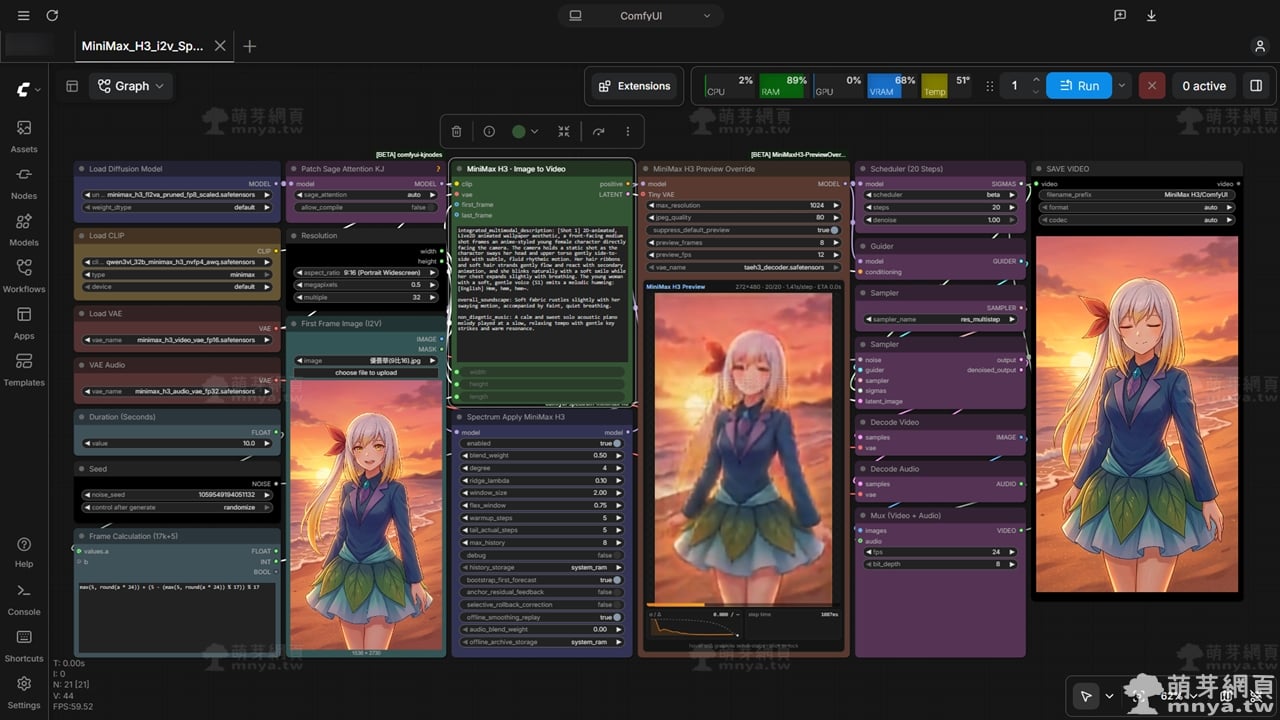The height and width of the screenshot is (720, 1280).
Task: Open the aspect_ratio combo in Resolution node
Action: pos(365,273)
